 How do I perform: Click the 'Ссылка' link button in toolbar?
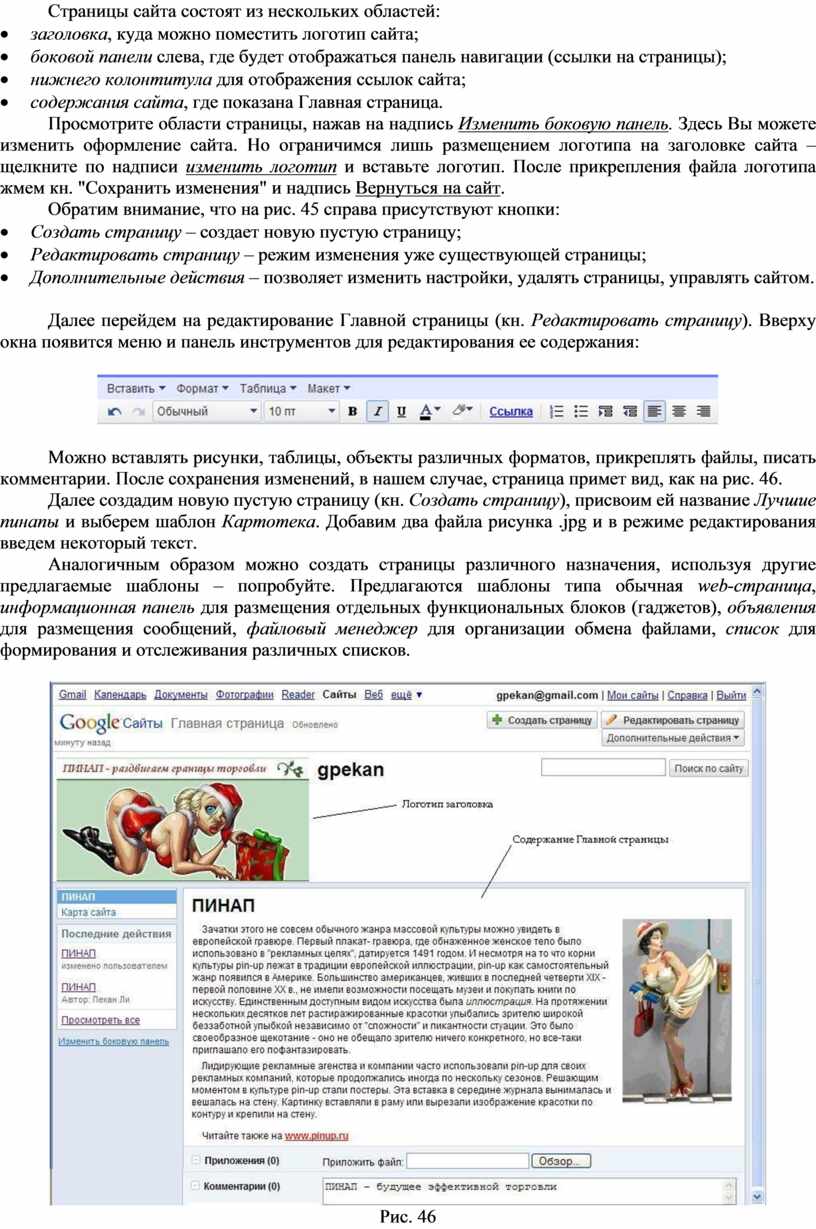[510, 411]
